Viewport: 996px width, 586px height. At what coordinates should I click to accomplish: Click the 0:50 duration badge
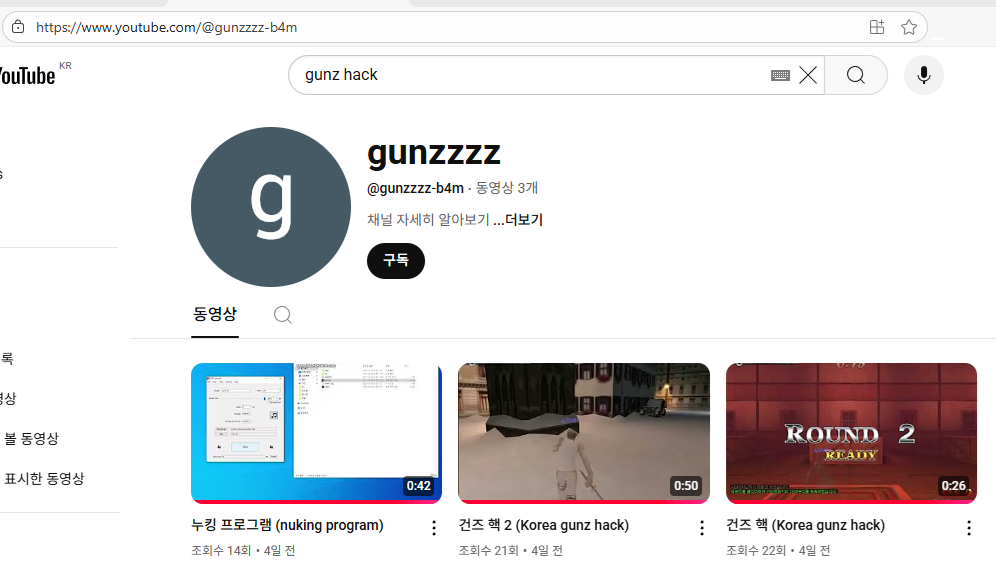point(686,486)
